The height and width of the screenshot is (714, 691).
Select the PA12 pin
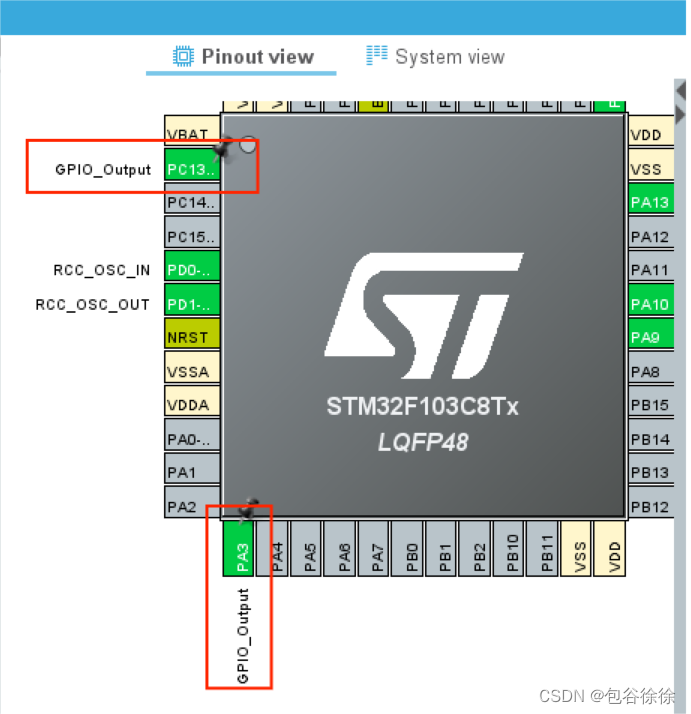click(651, 232)
